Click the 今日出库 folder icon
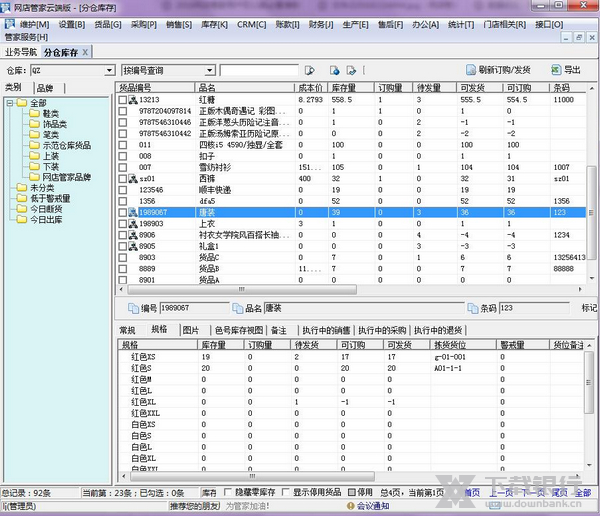600x516 pixels. [x=22, y=219]
